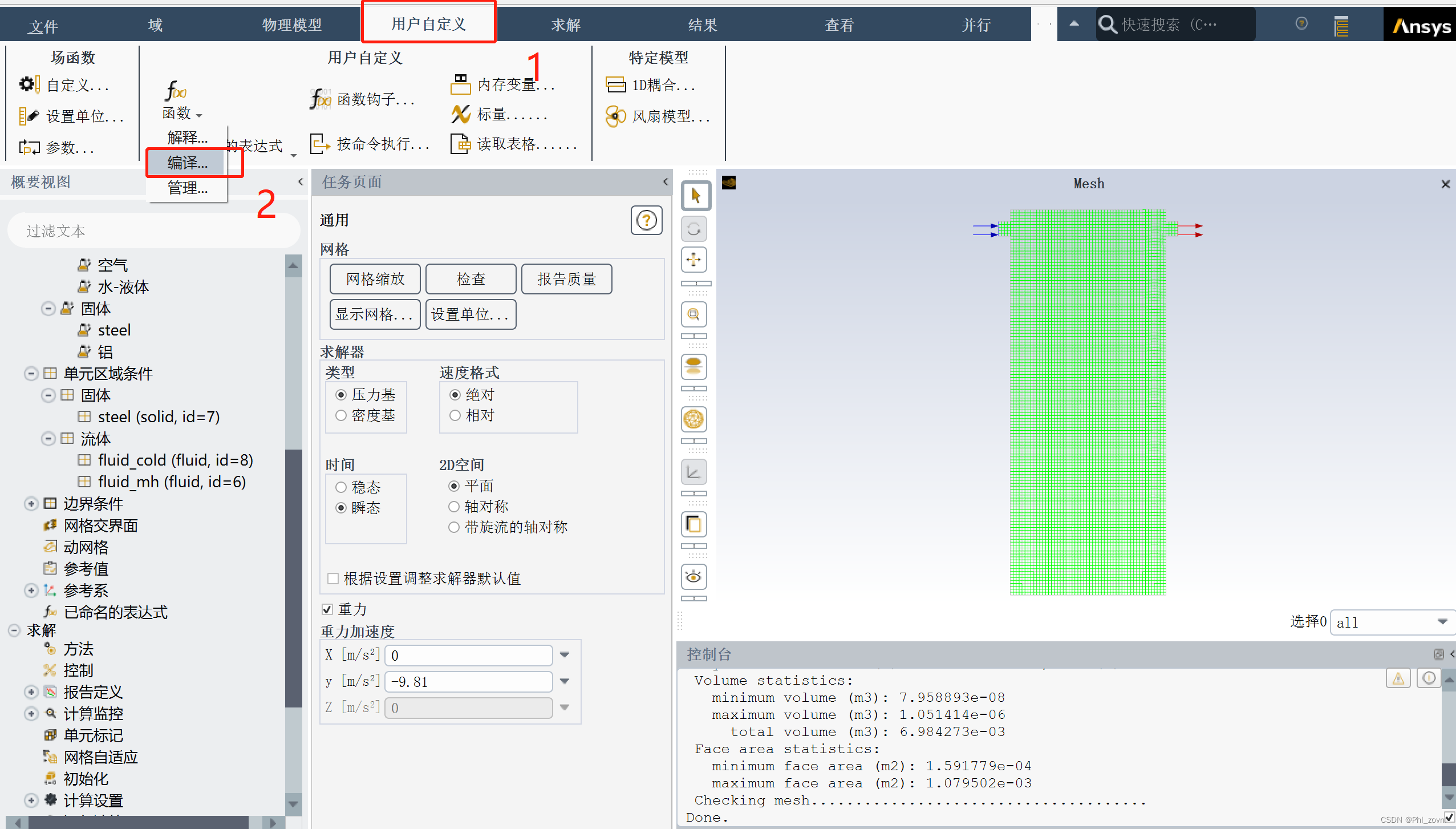Click the function hooks (函数钩子) icon
This screenshot has height=829, width=1456.
(320, 99)
